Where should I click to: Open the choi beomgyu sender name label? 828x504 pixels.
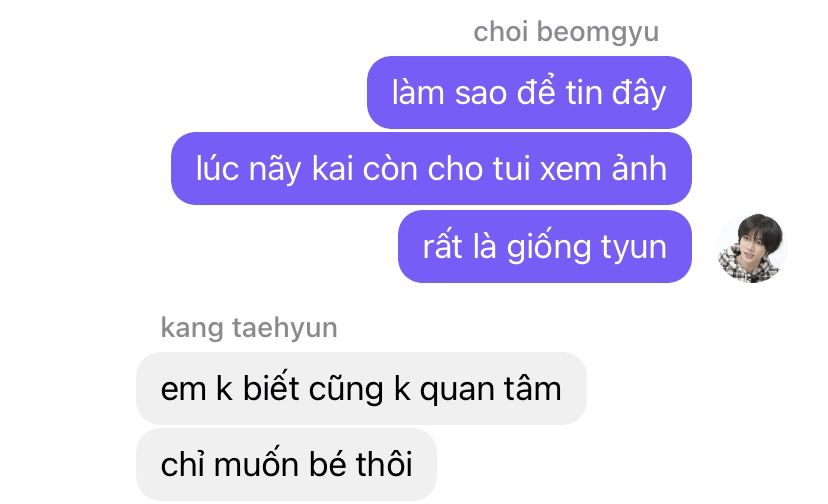(x=566, y=32)
